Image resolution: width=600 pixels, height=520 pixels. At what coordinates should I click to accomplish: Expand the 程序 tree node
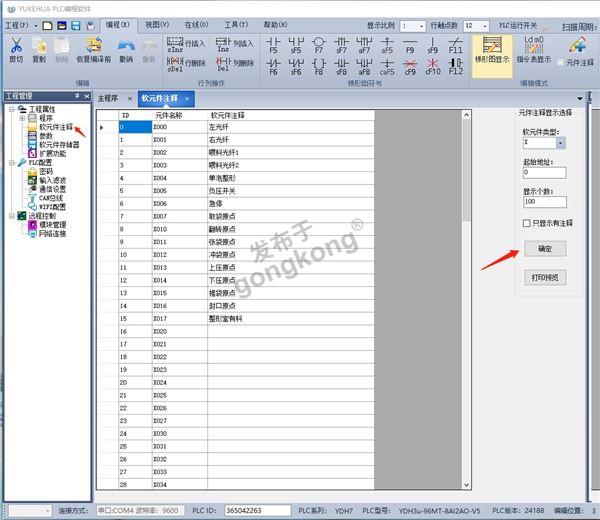click(x=21, y=118)
